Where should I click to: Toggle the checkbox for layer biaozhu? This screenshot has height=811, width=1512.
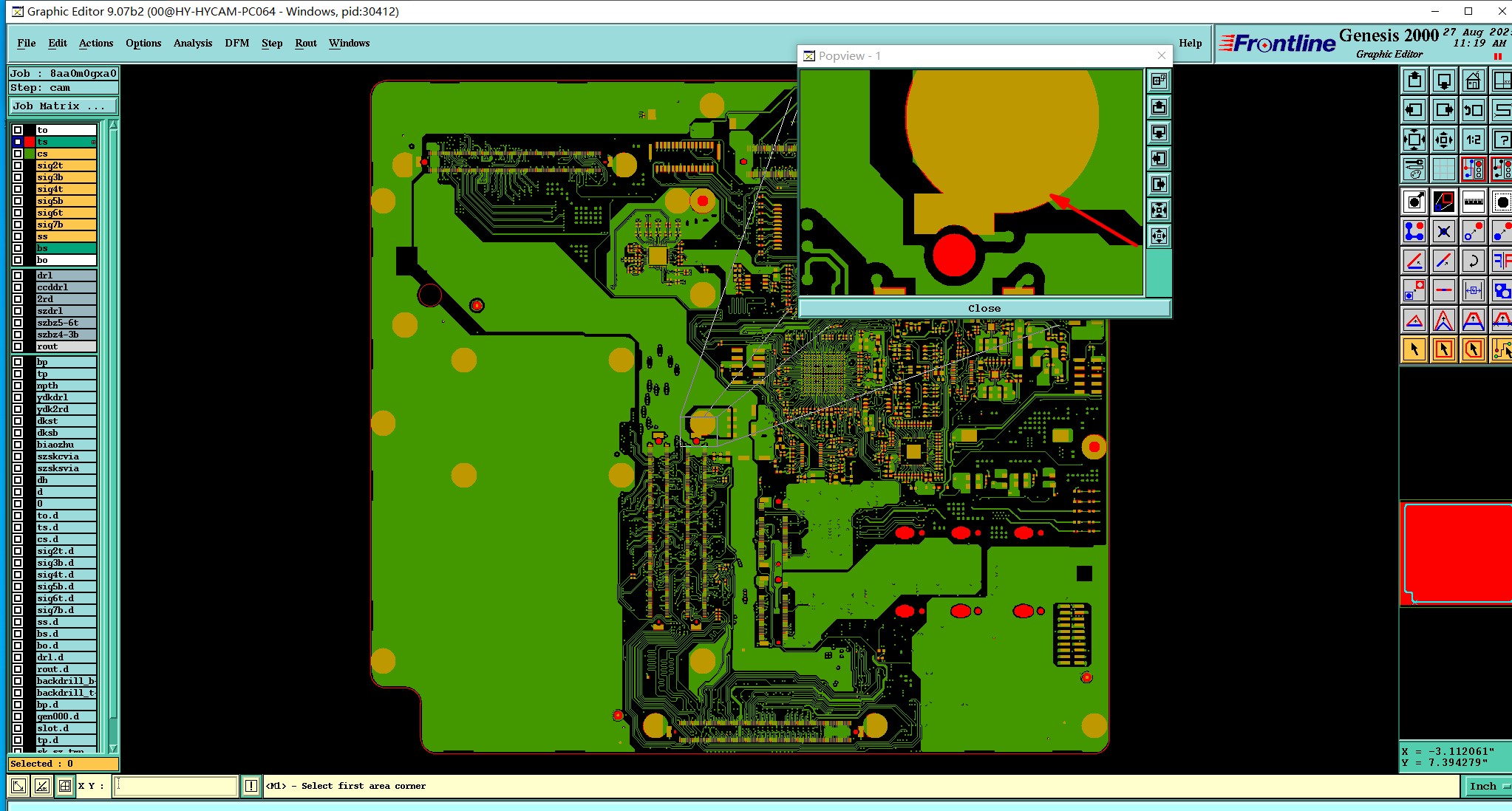tap(18, 445)
